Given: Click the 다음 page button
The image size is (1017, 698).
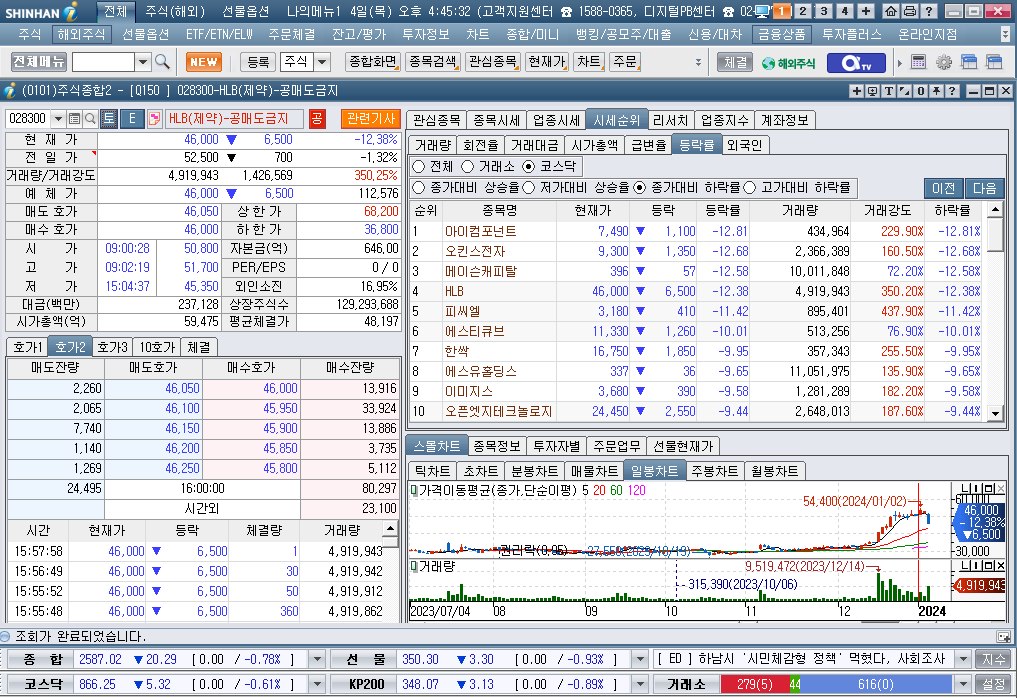Looking at the screenshot, I should click(x=985, y=188).
